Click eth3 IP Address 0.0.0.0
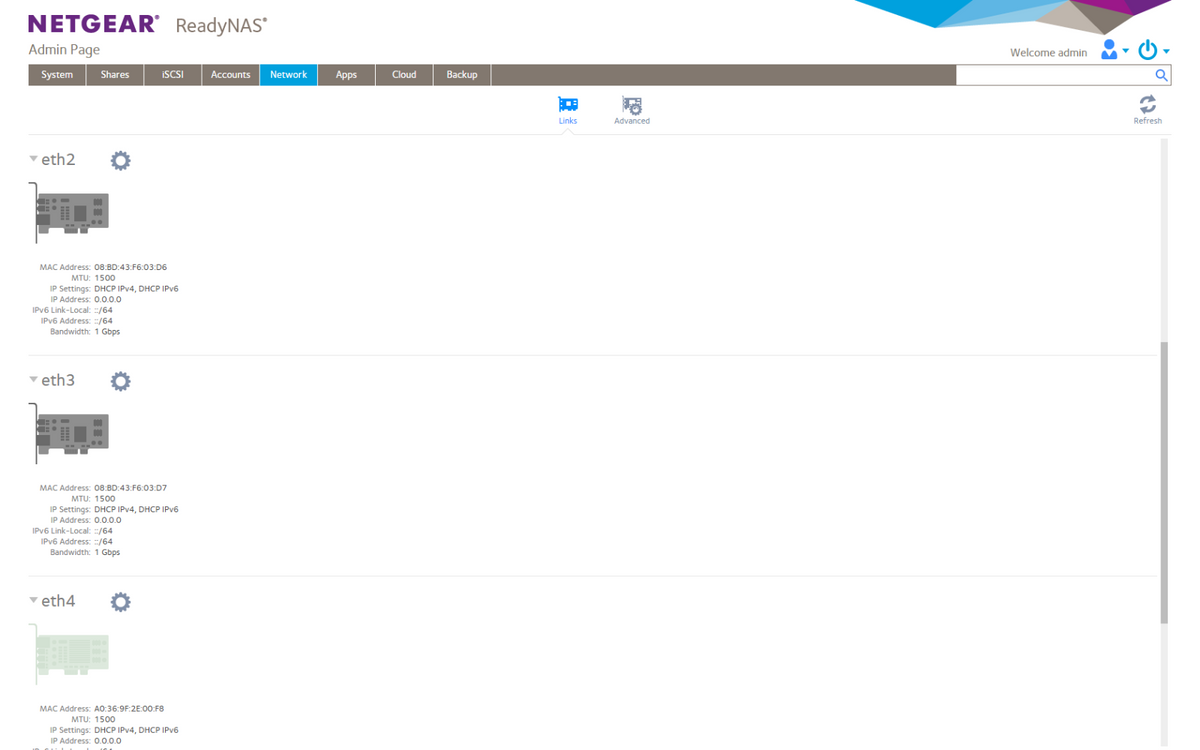 pos(108,520)
